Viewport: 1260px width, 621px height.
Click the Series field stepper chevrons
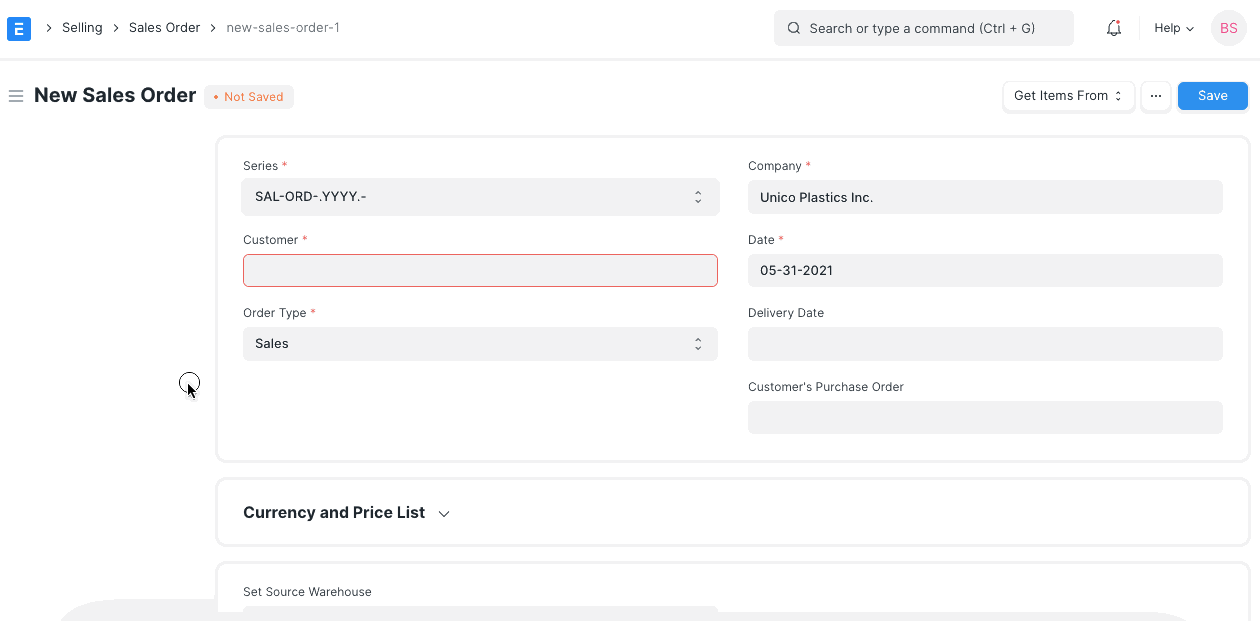point(698,196)
